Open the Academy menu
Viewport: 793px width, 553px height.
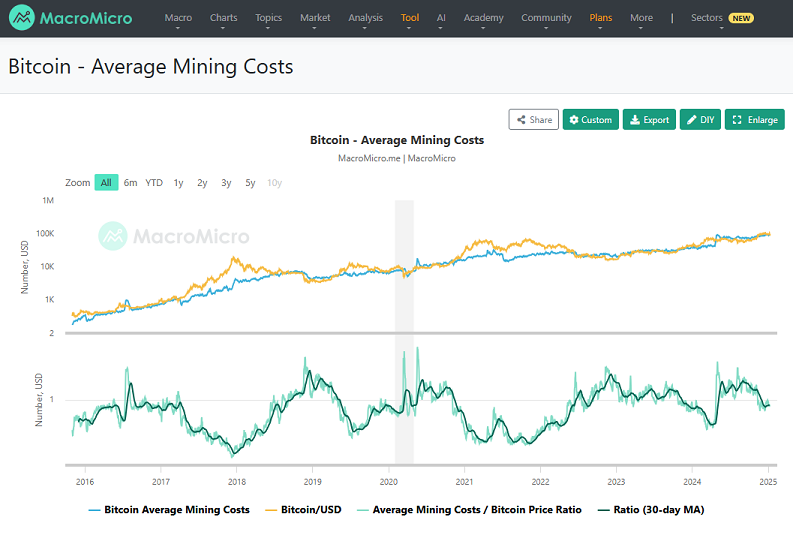point(483,18)
